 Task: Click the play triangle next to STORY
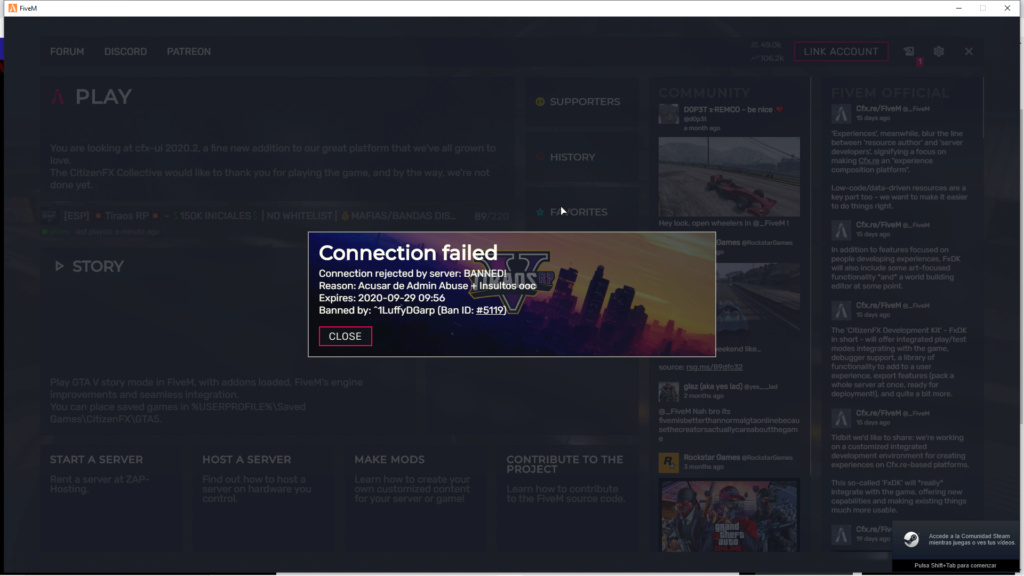pos(59,266)
